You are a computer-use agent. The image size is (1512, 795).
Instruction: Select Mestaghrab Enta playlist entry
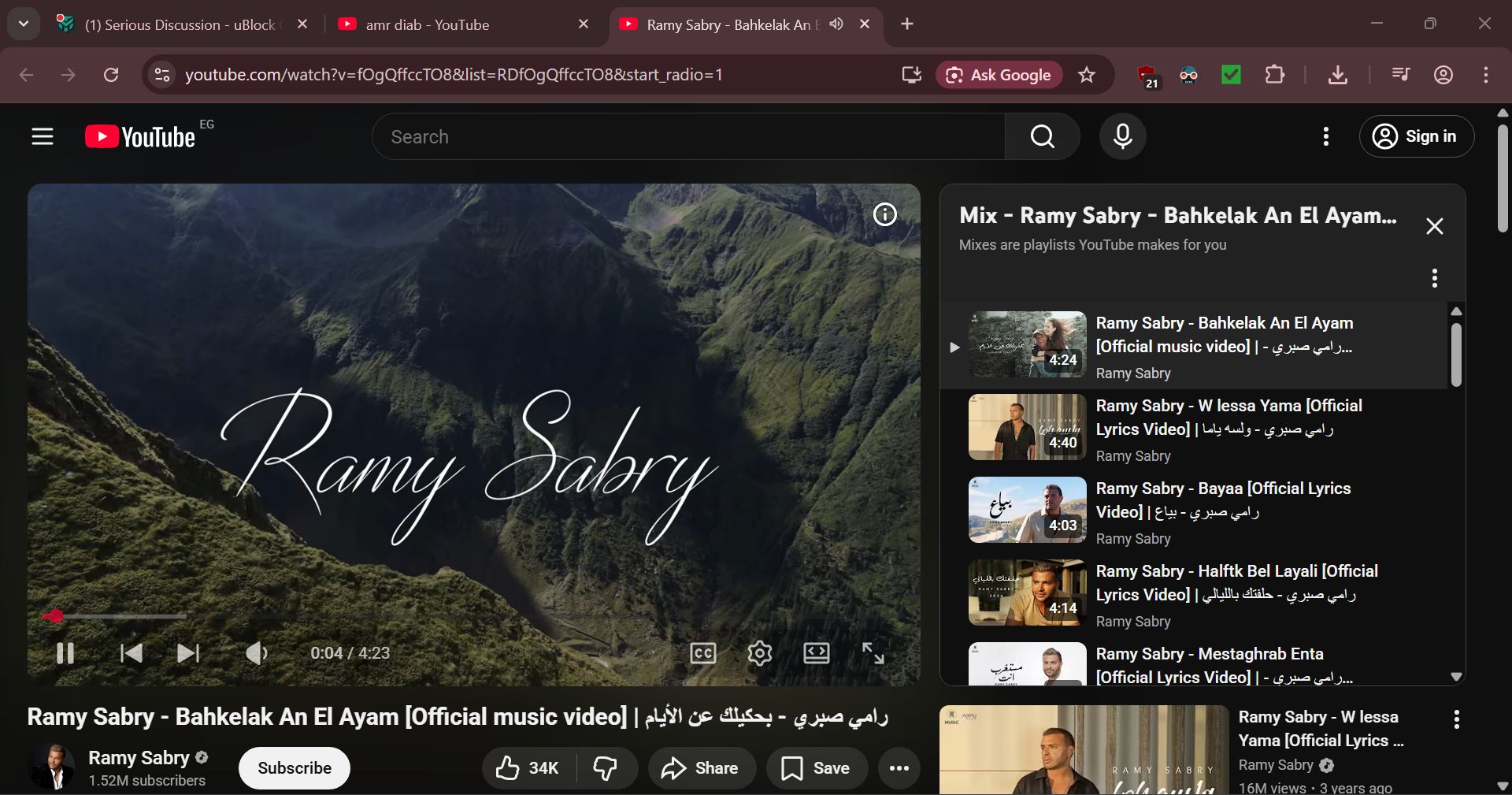(x=1194, y=663)
